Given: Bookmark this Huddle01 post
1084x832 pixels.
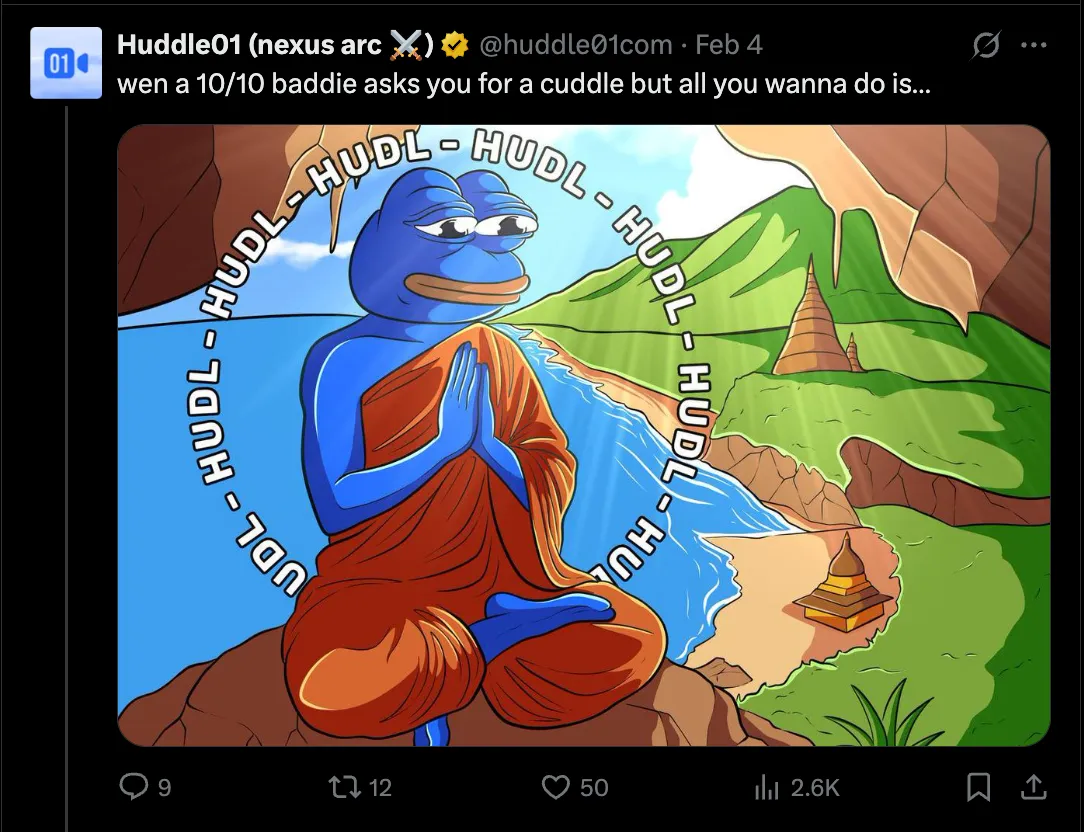Looking at the screenshot, I should 978,787.
